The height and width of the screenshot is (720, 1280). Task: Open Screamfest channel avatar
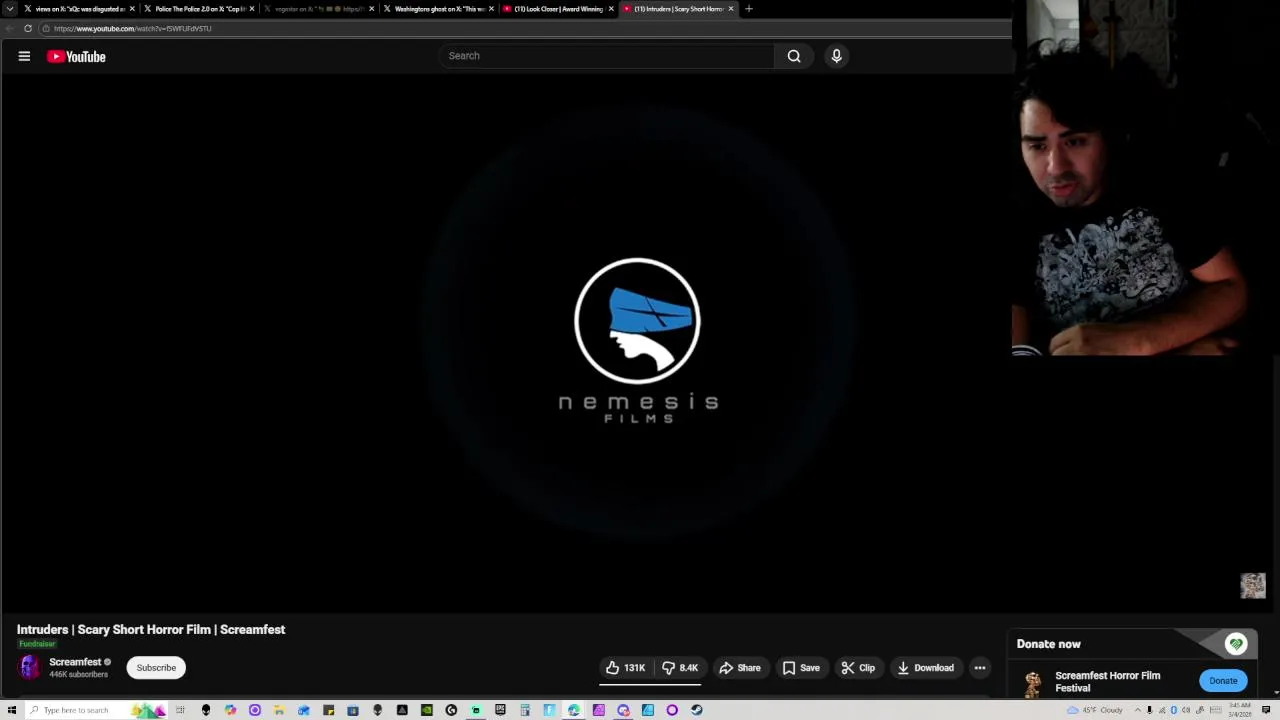(29, 667)
